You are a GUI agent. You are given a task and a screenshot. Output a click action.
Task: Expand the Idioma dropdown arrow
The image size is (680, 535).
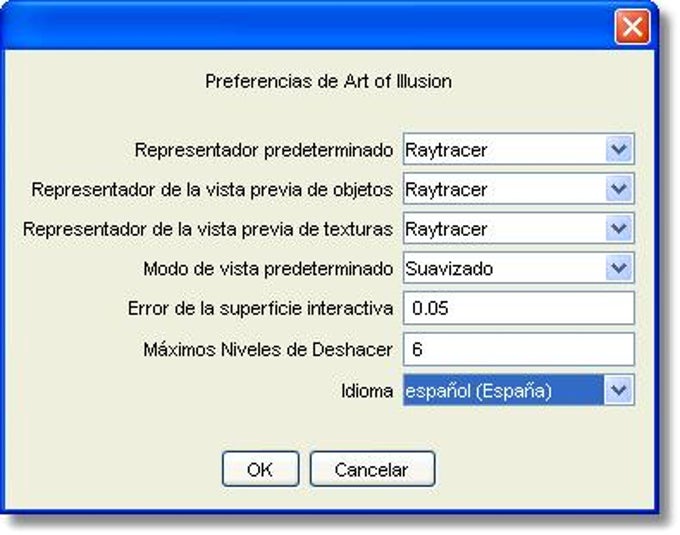pos(619,390)
